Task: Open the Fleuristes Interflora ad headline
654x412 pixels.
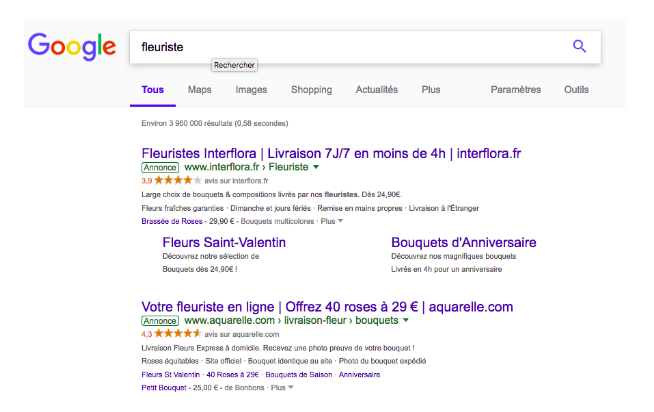Action: click(331, 153)
